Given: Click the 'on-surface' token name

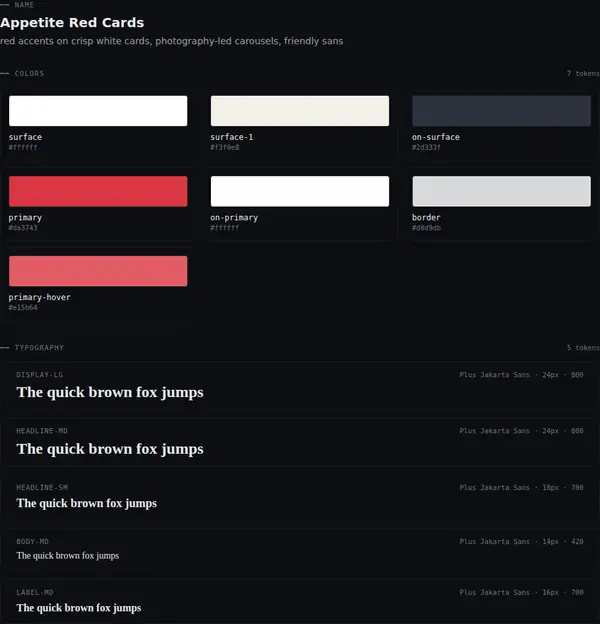Looking at the screenshot, I should click(x=436, y=137).
